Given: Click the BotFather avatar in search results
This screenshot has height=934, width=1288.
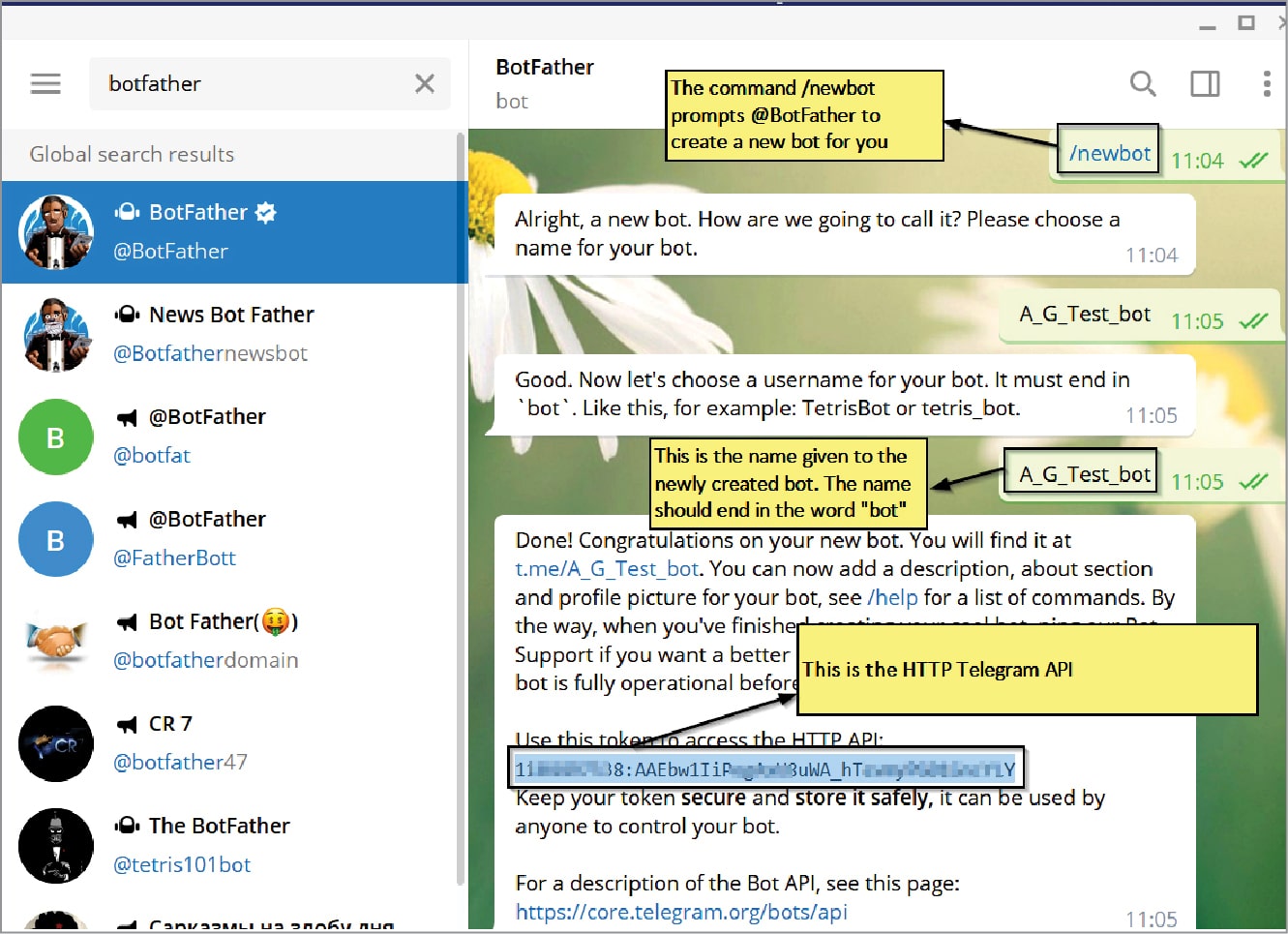Looking at the screenshot, I should point(55,232).
